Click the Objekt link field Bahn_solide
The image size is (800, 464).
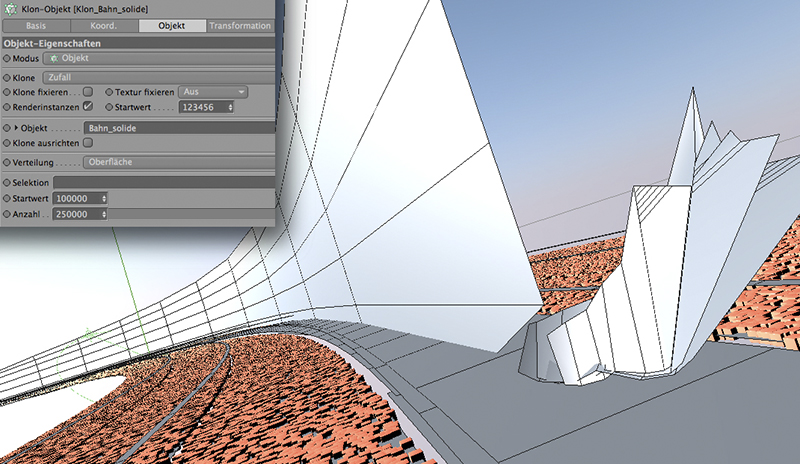[179, 128]
